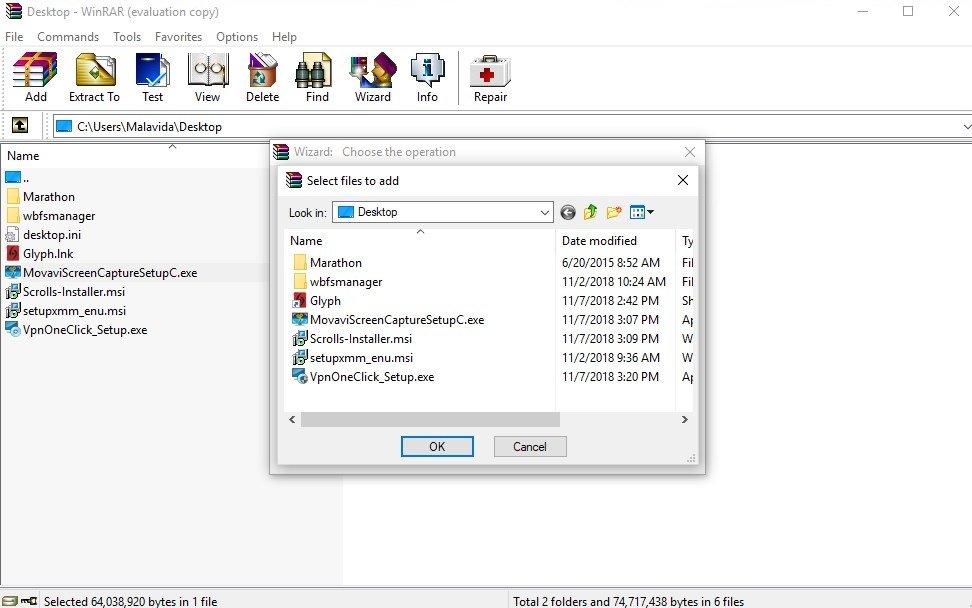Close the Select files to add dialog
Image resolution: width=972 pixels, height=608 pixels.
[683, 180]
